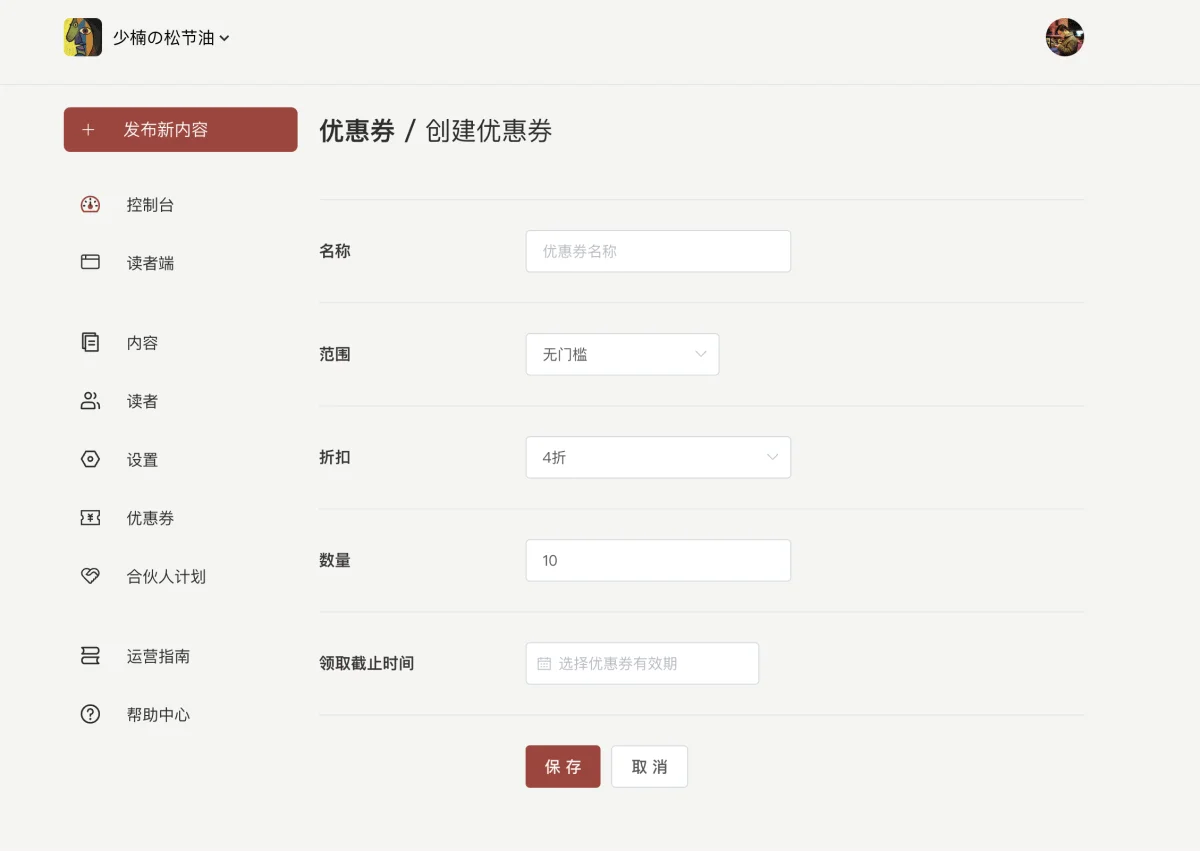The height and width of the screenshot is (851, 1200).
Task: Open the 折扣 dropdown showing 4折
Action: click(x=658, y=458)
